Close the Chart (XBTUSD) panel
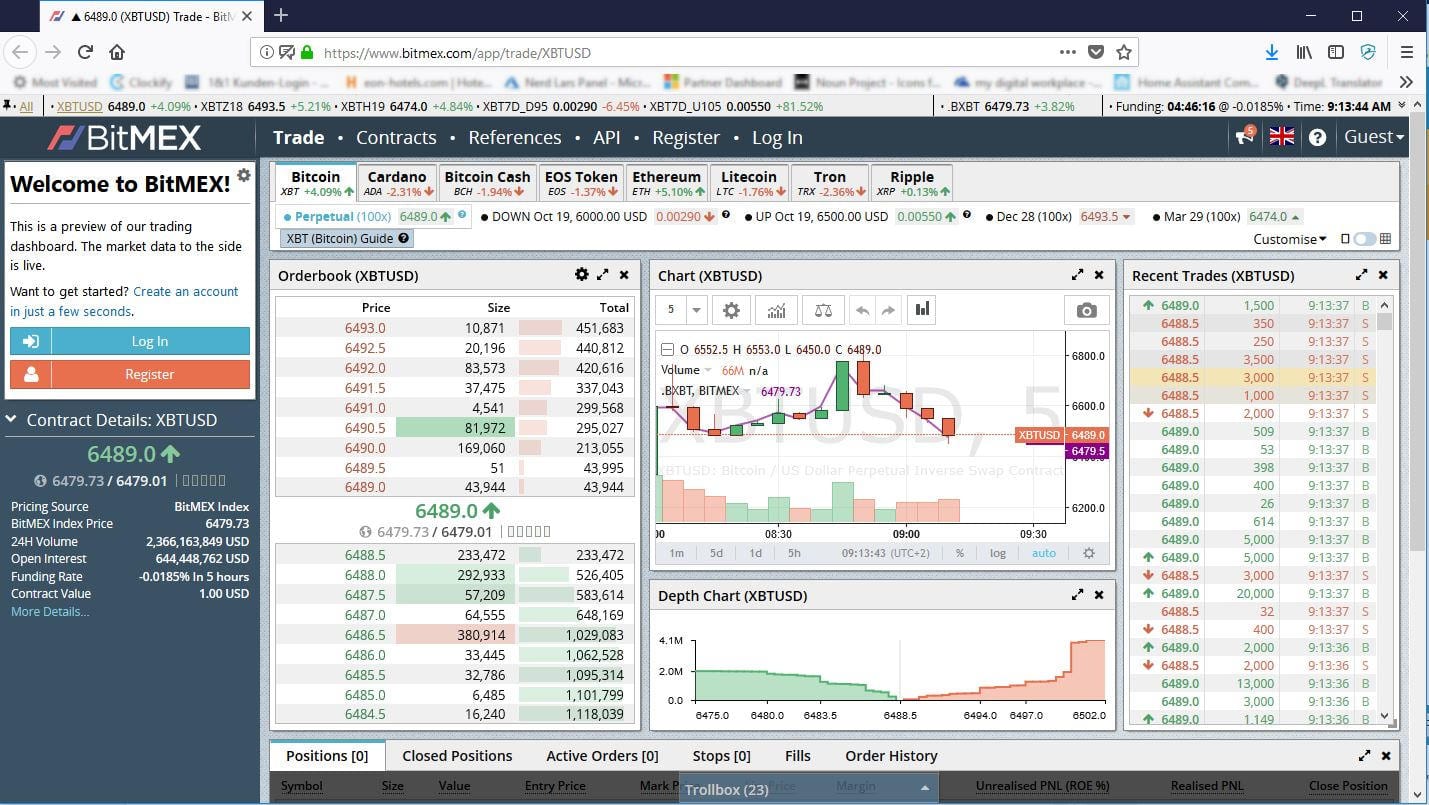Screen dimensions: 1429x805 [x=1099, y=275]
